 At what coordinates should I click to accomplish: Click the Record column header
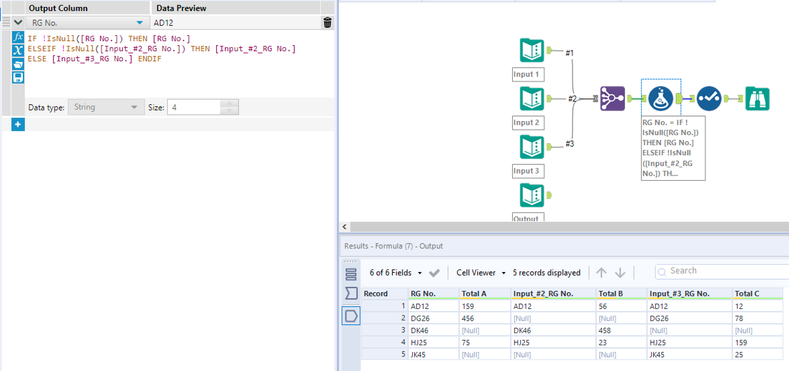(x=384, y=293)
